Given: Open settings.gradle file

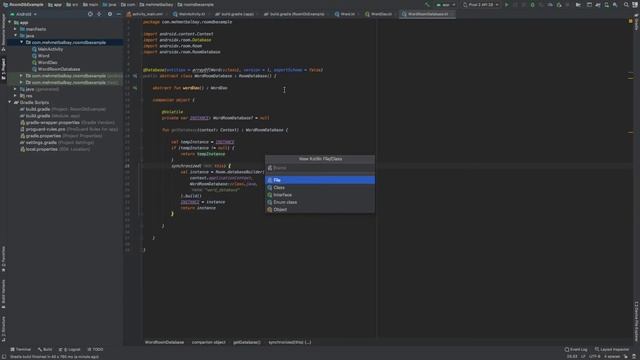Looking at the screenshot, I should tap(57, 142).
